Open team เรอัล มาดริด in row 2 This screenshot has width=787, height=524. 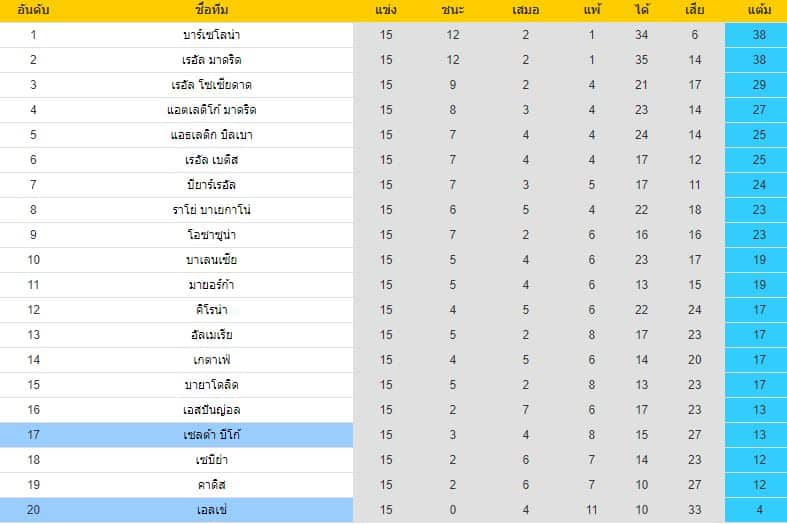[212, 60]
